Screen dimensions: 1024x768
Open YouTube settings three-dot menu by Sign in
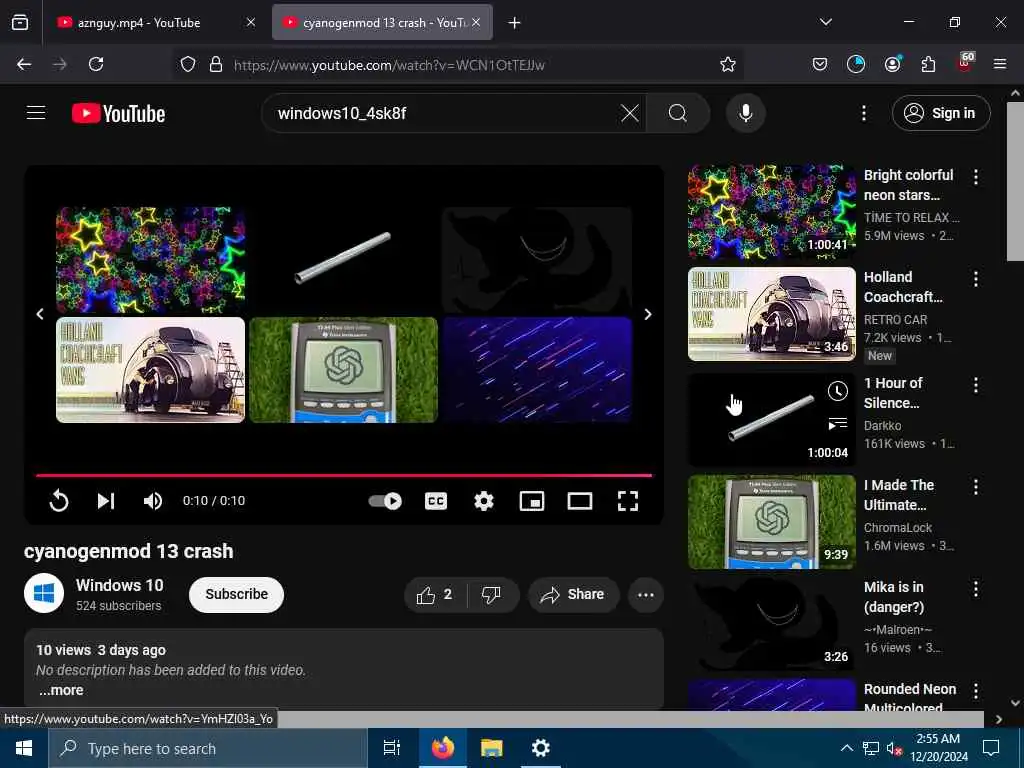click(863, 113)
